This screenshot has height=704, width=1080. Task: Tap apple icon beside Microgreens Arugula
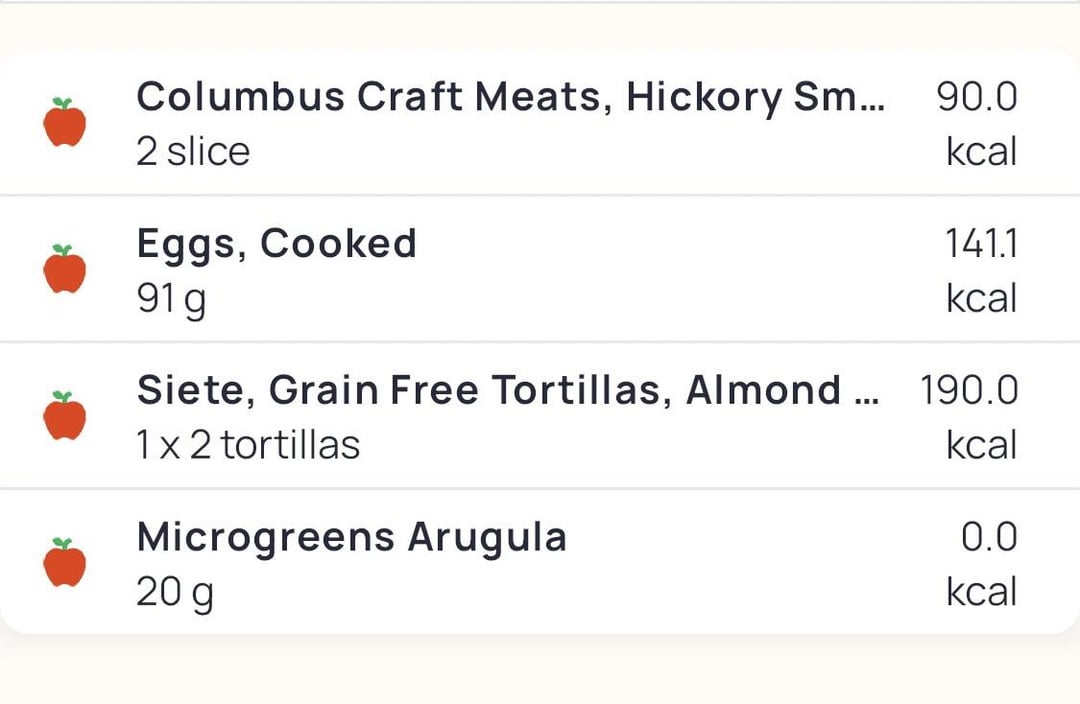65,562
